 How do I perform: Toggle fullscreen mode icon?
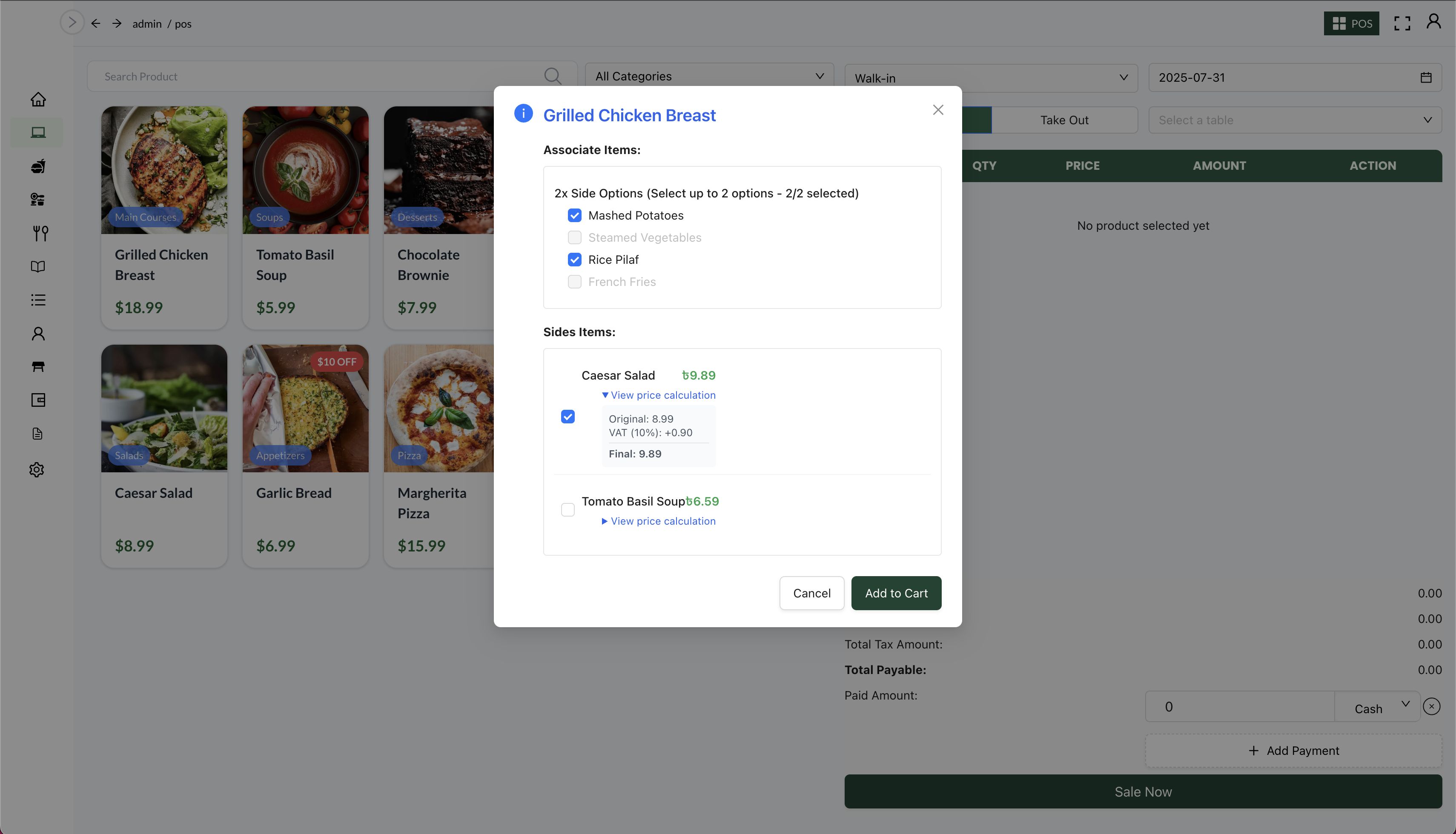[1402, 23]
